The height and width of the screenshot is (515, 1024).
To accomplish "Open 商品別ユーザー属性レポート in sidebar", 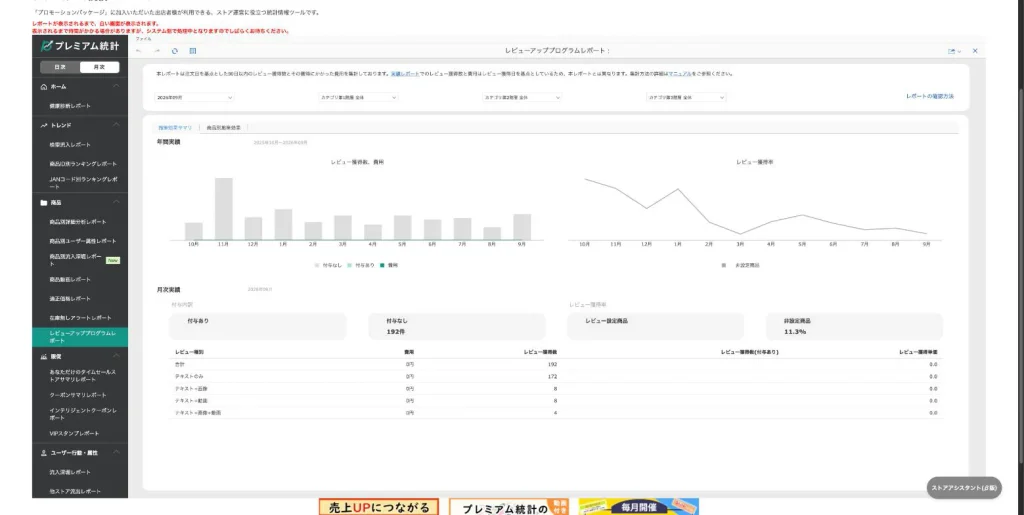I will pyautogui.click(x=83, y=241).
